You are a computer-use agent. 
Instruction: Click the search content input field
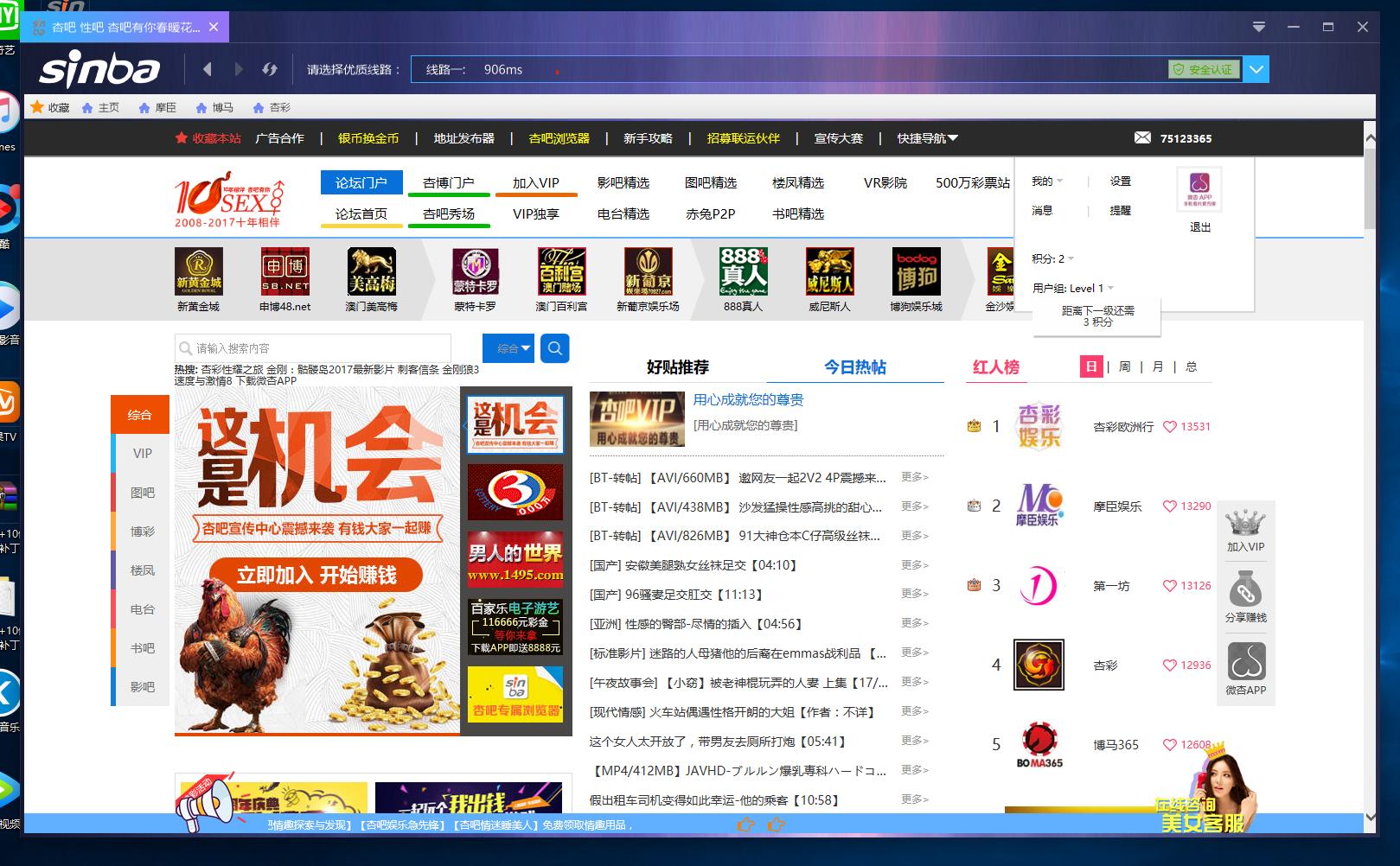tap(313, 348)
